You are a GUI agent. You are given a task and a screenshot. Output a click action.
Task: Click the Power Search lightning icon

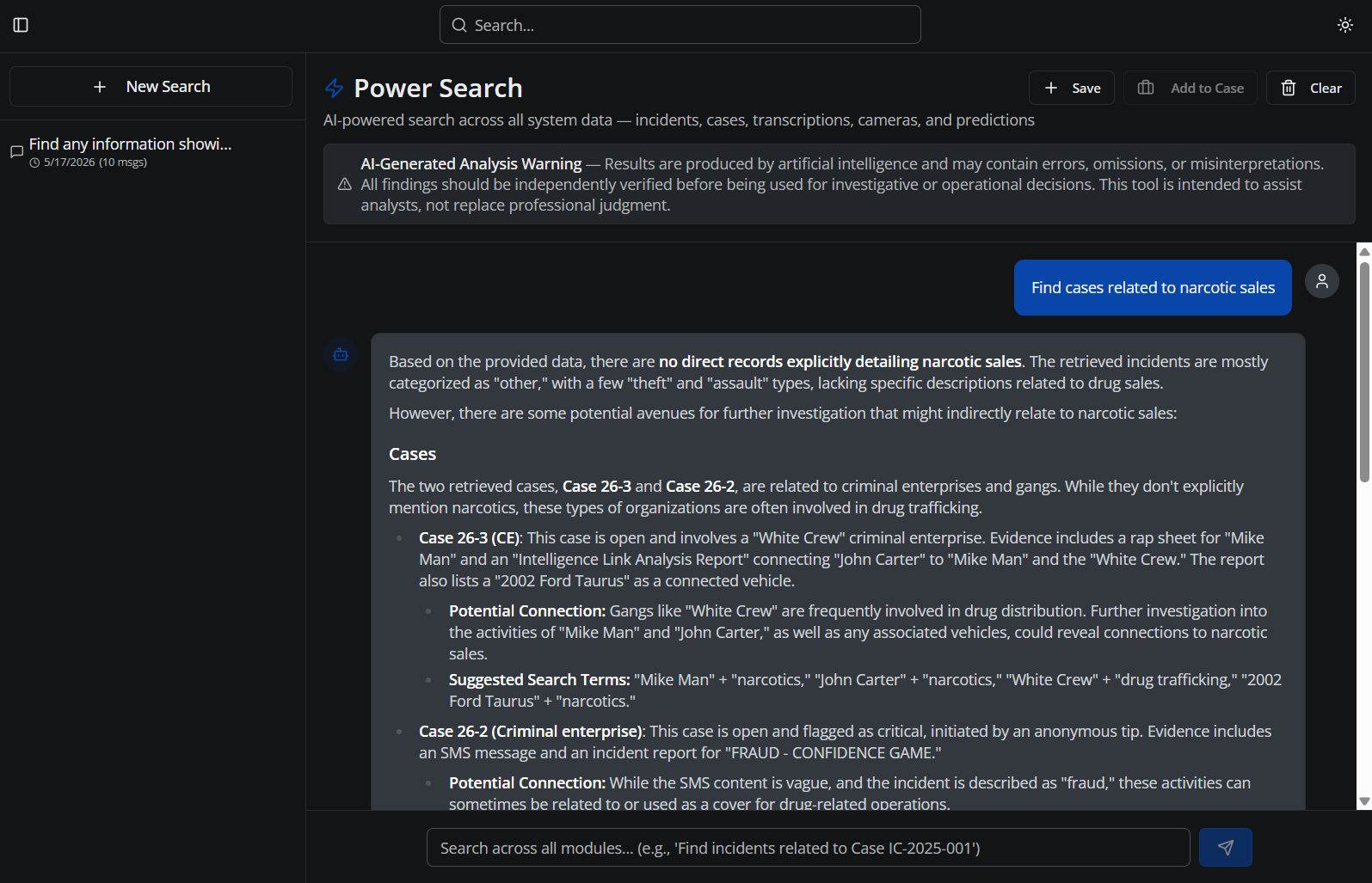tap(334, 88)
